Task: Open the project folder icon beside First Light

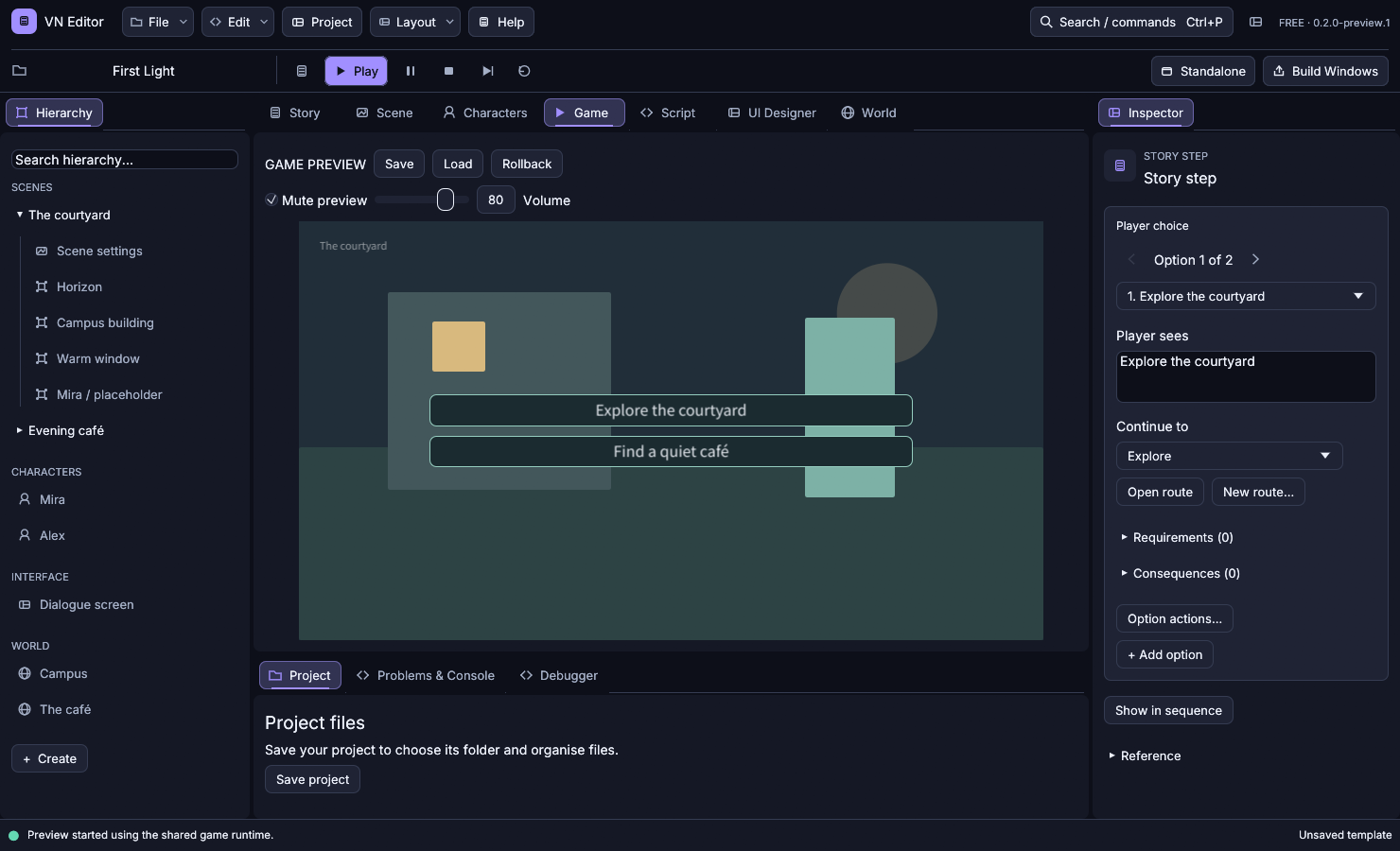Action: pyautogui.click(x=19, y=71)
